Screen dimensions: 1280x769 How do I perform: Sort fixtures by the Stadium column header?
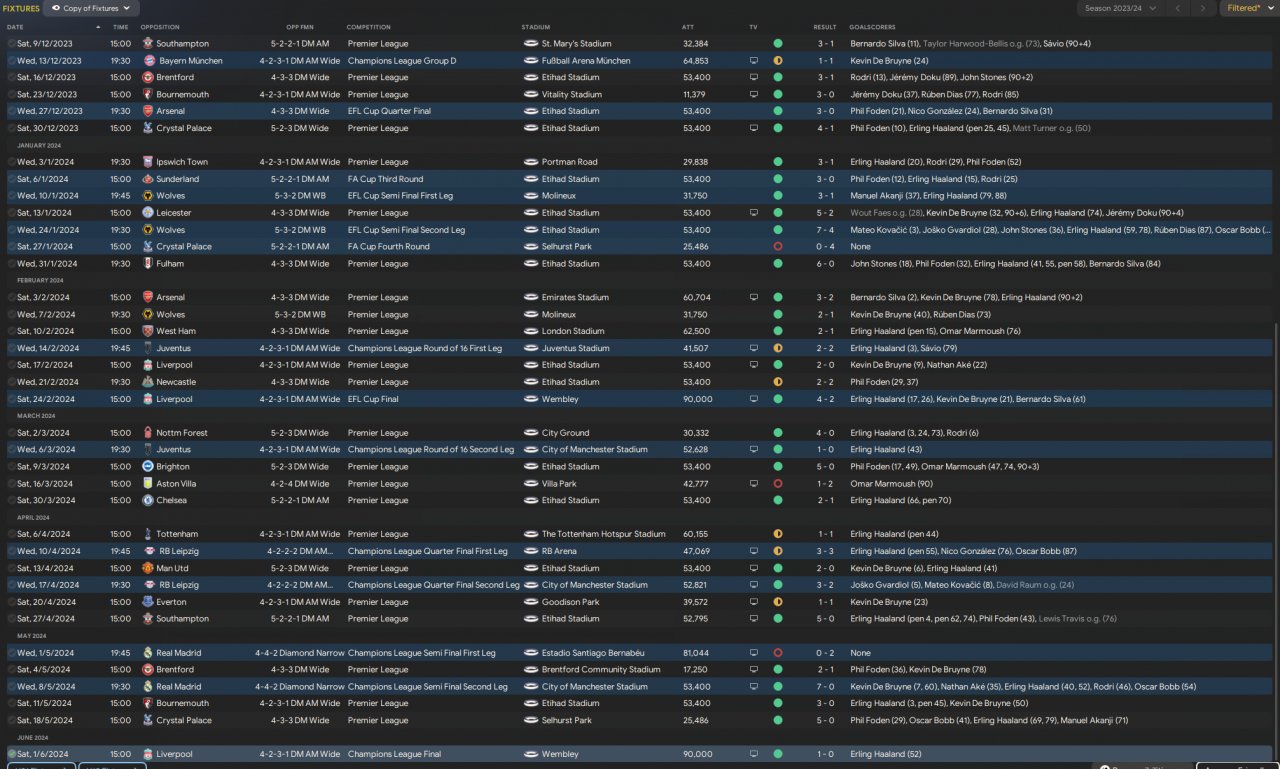pos(536,27)
